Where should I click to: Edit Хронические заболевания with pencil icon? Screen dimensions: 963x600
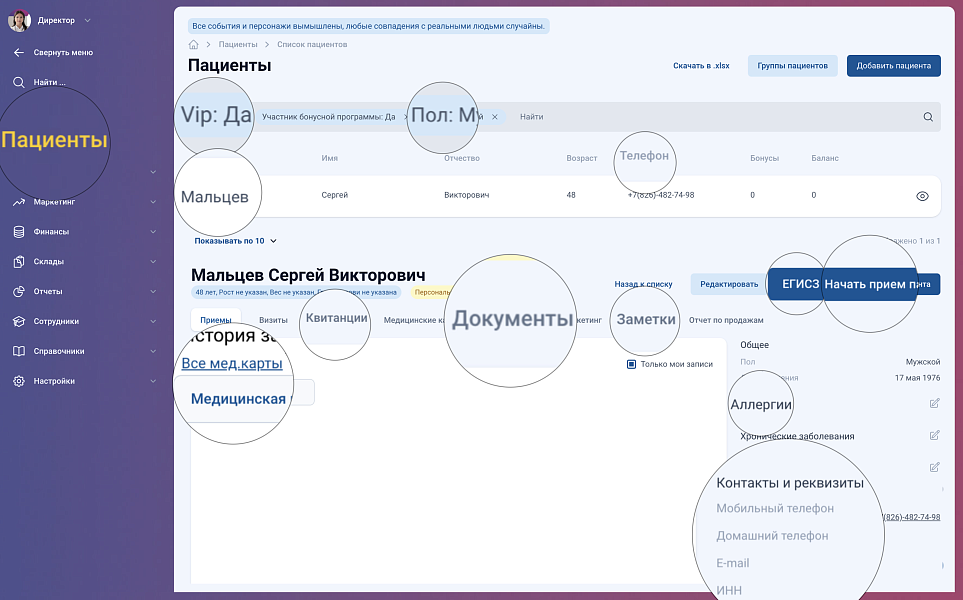click(x=934, y=435)
